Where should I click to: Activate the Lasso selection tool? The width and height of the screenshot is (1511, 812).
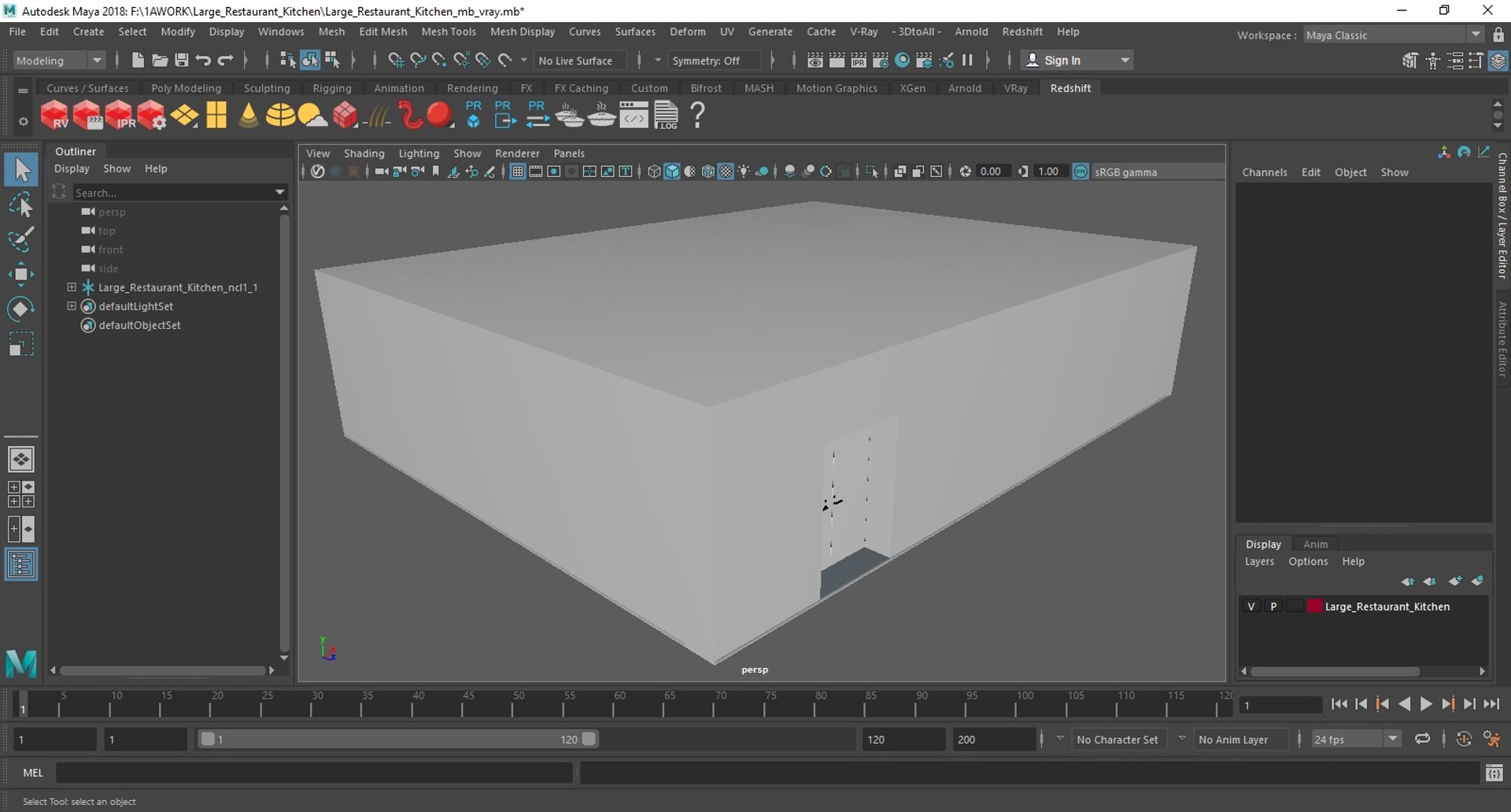[x=21, y=205]
